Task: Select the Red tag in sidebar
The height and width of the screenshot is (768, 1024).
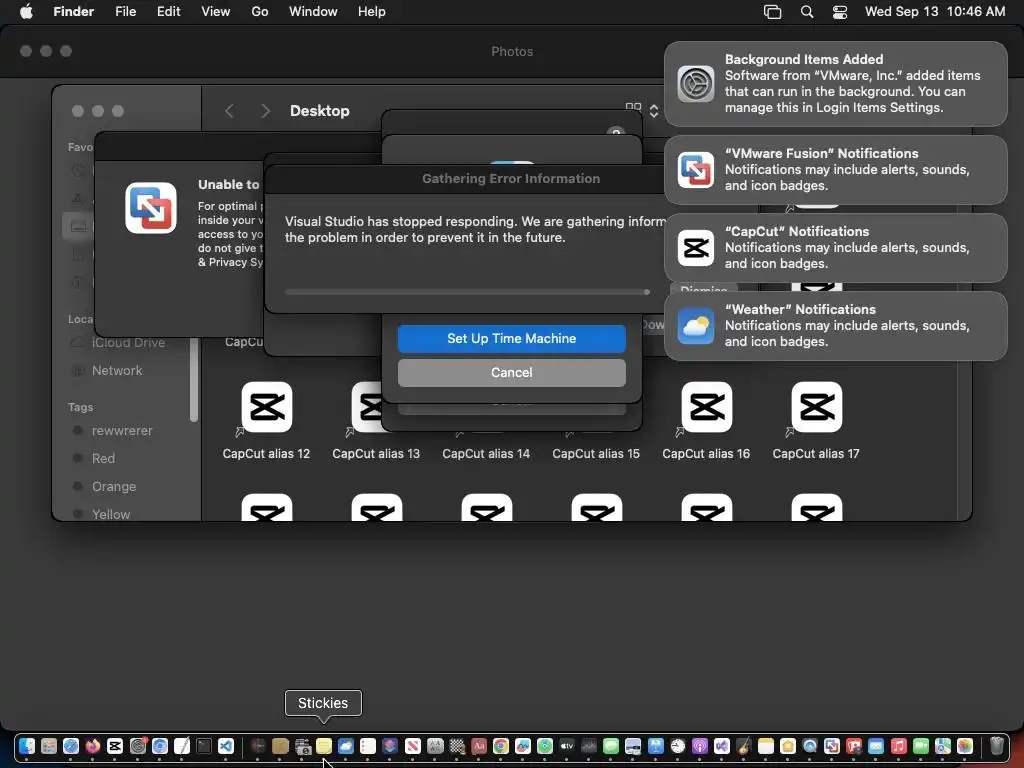Action: (103, 458)
